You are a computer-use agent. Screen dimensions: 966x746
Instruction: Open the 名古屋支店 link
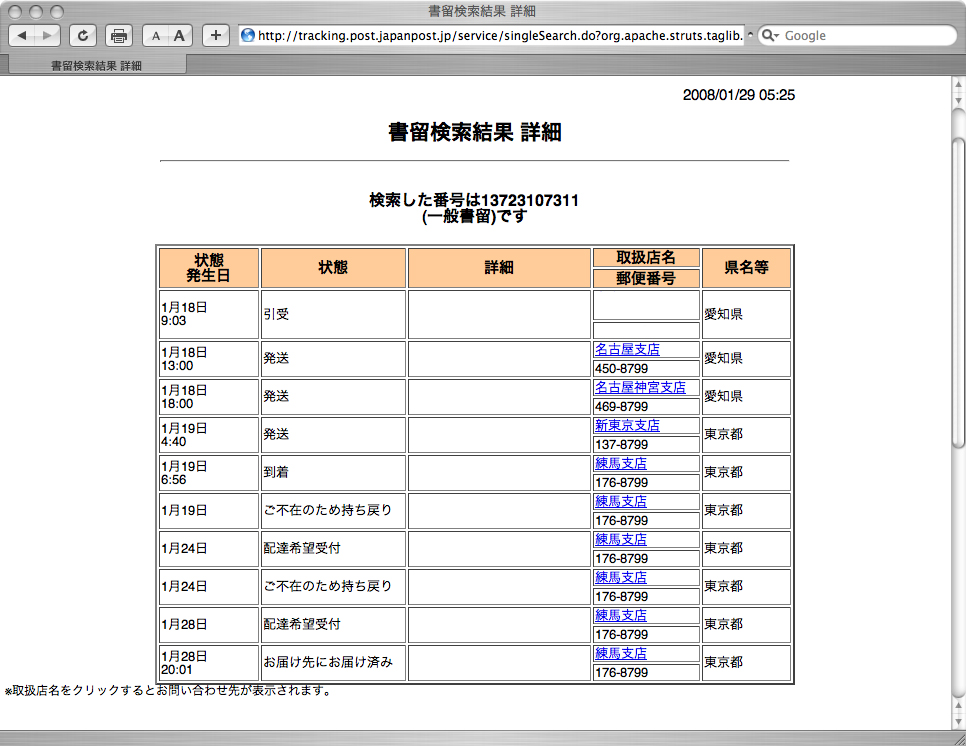(627, 350)
